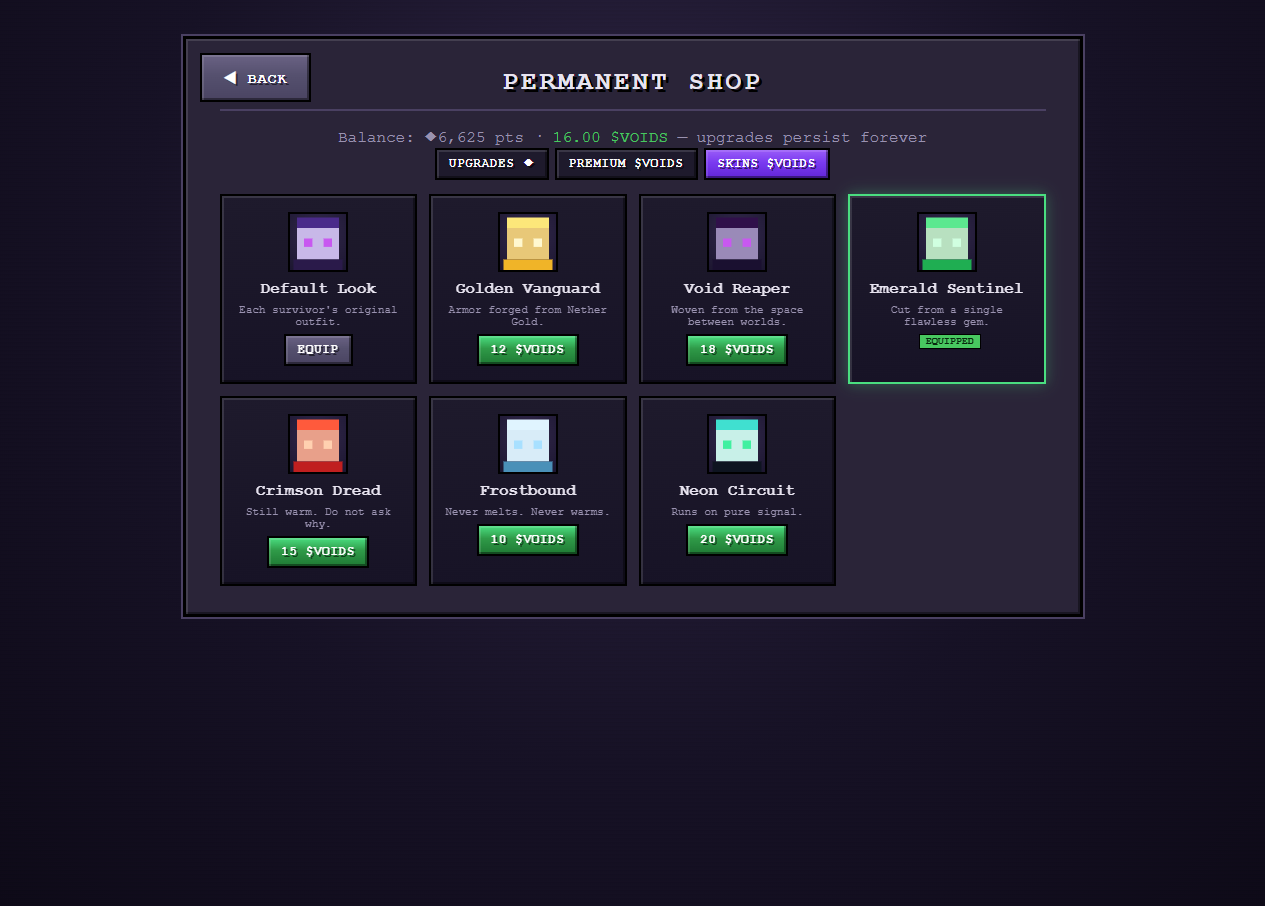Click the 6,625 pts balance text

coord(474,138)
